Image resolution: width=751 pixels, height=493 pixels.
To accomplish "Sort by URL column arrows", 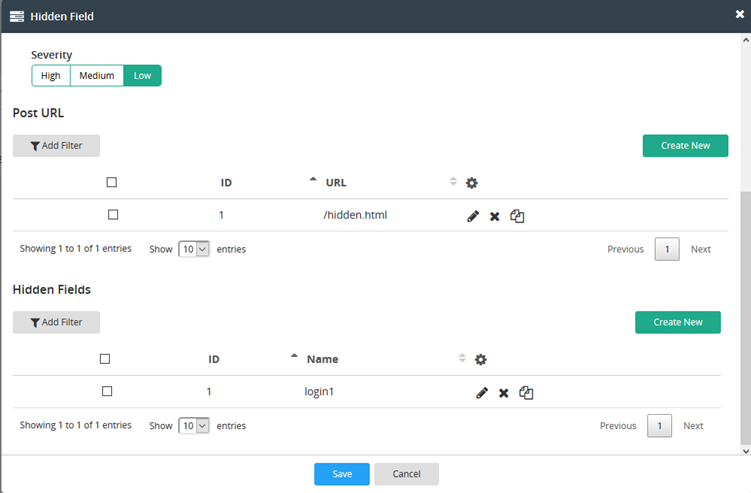I will 453,181.
